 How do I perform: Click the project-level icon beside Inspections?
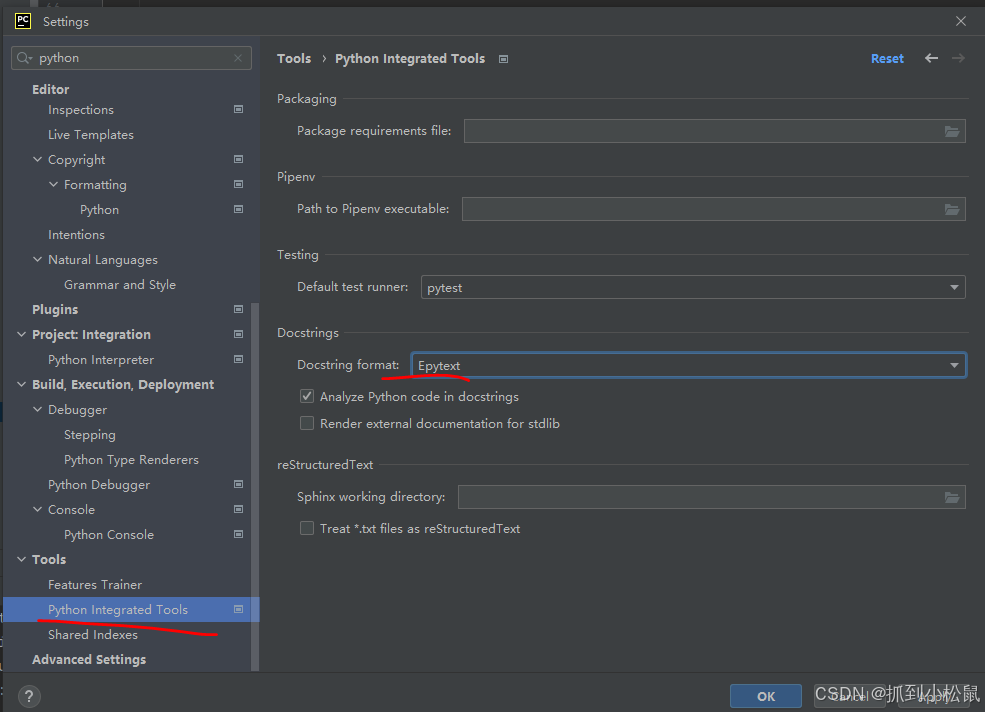(239, 109)
